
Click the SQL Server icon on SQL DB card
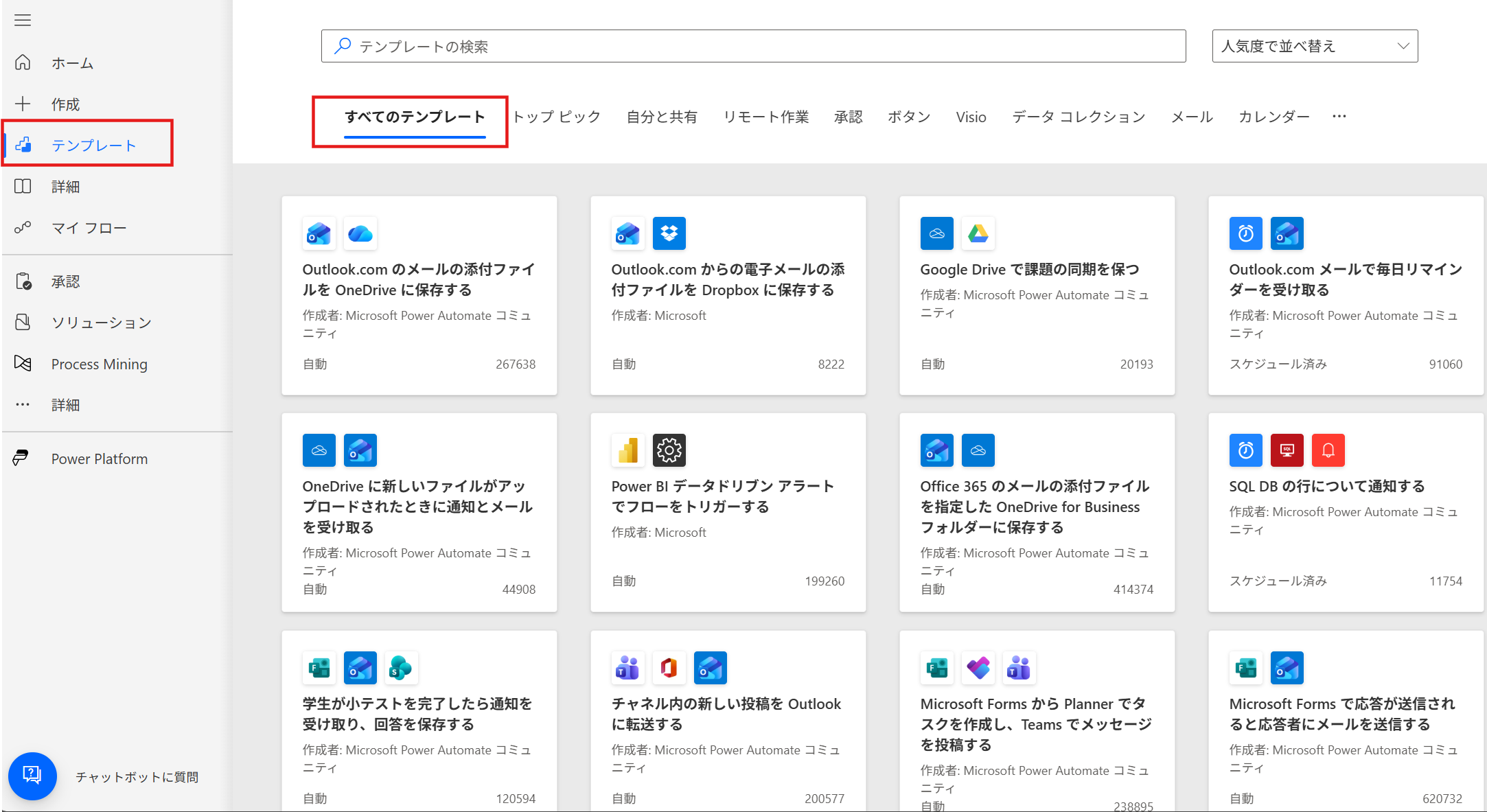(x=1287, y=450)
